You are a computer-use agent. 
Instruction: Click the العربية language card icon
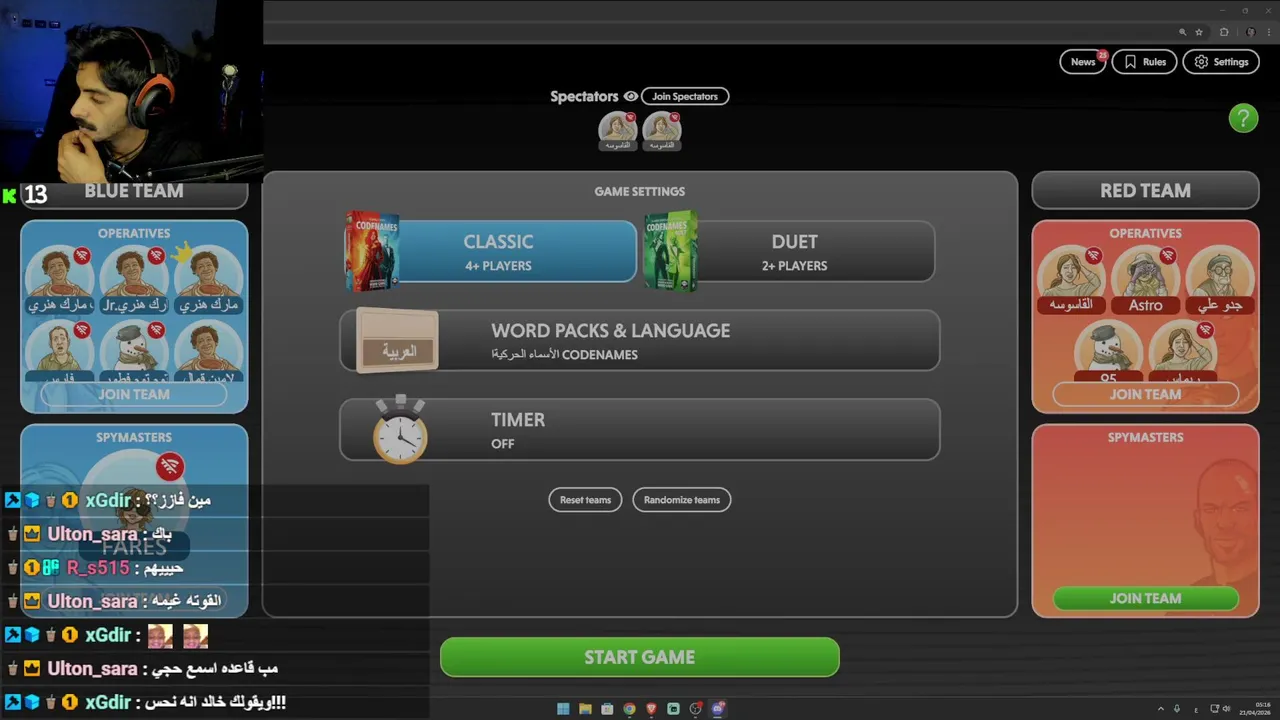coord(397,341)
